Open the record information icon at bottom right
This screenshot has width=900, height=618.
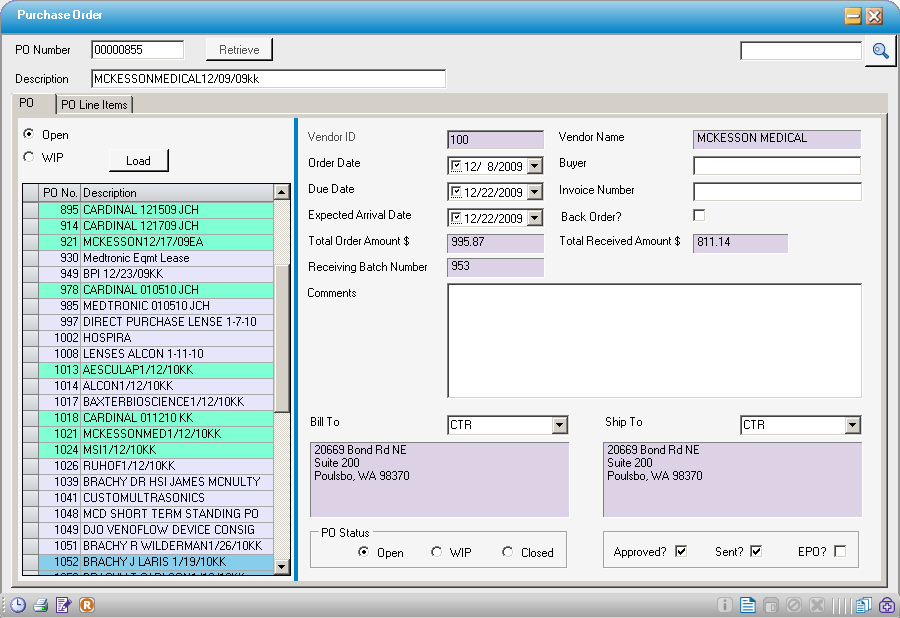724,605
